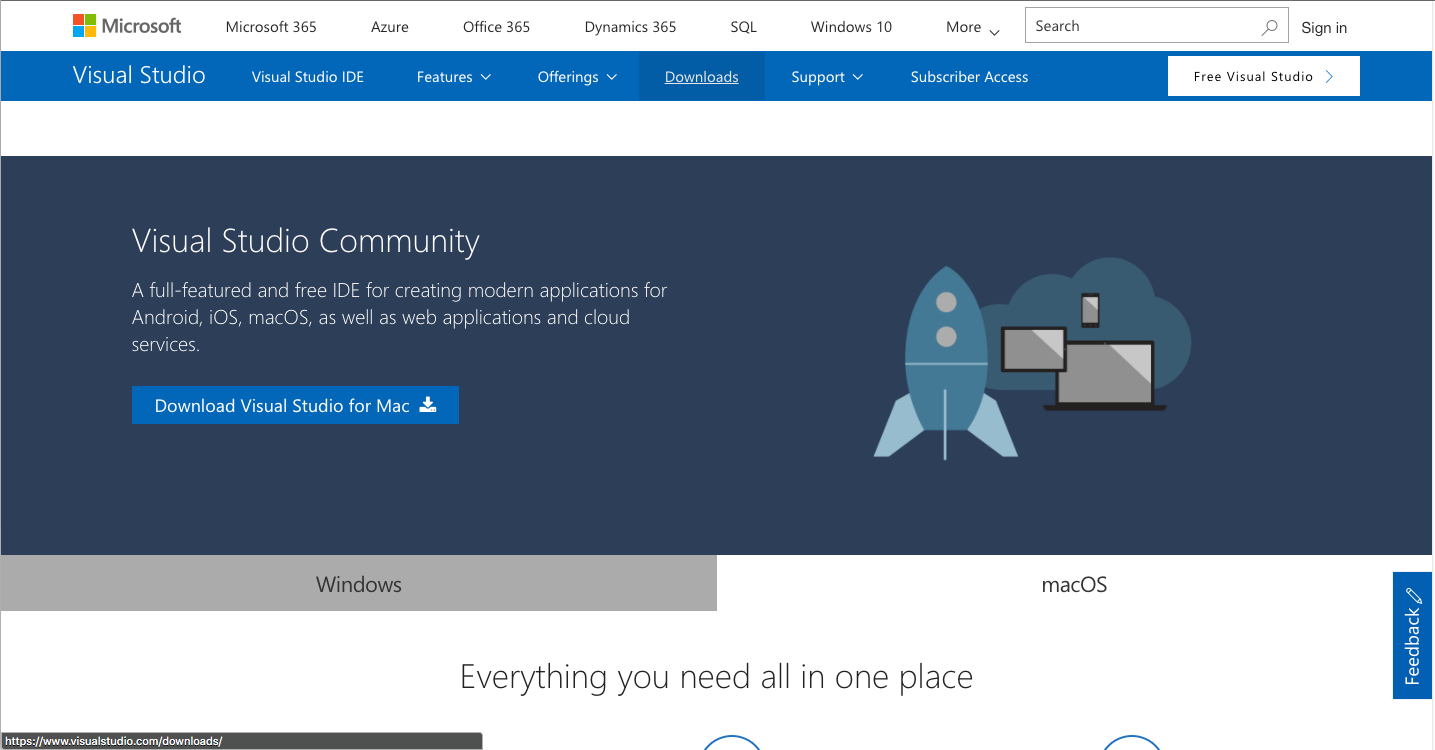Image resolution: width=1435 pixels, height=750 pixels.
Task: Expand the Features dropdown
Action: click(x=454, y=77)
